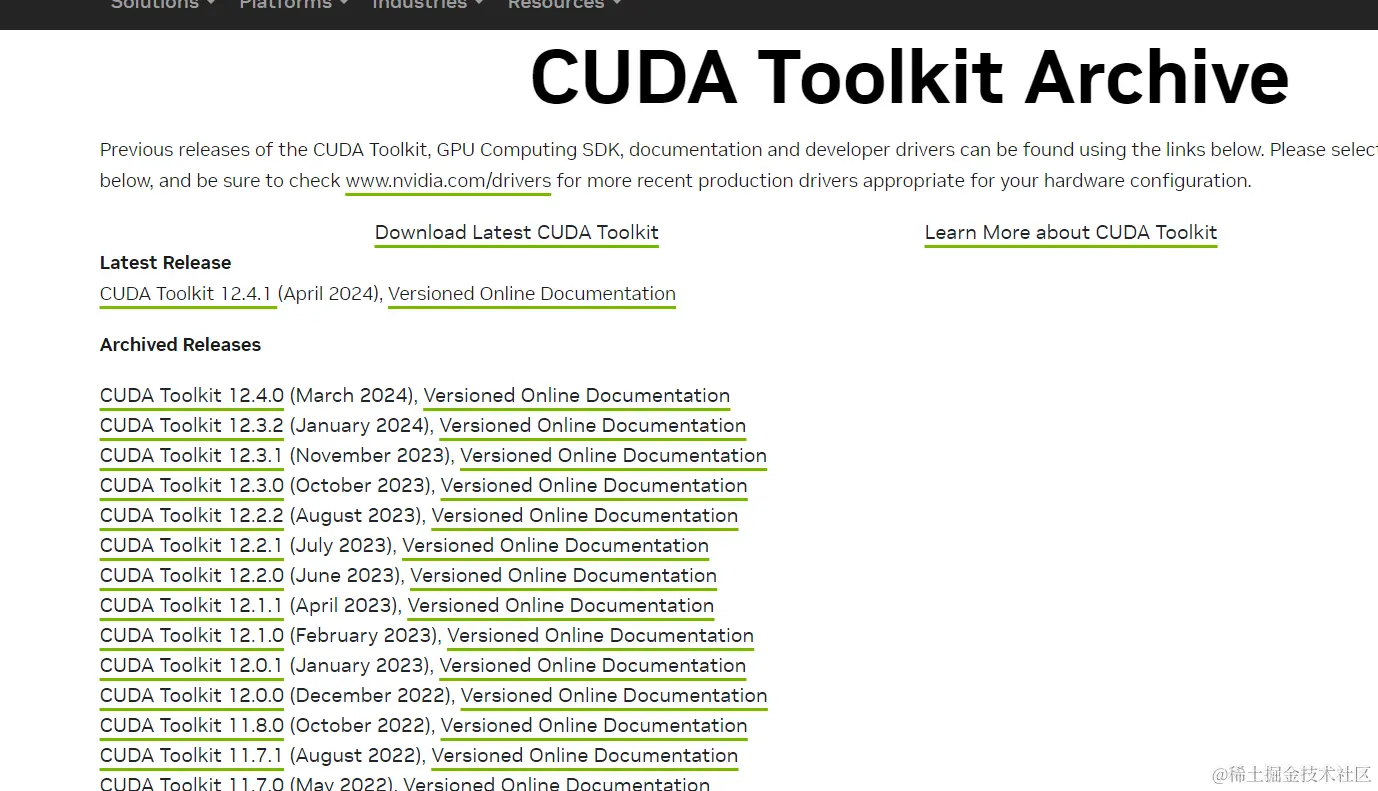The image size is (1378, 791).
Task: Click the (July 2023) date text
Action: [x=343, y=546]
